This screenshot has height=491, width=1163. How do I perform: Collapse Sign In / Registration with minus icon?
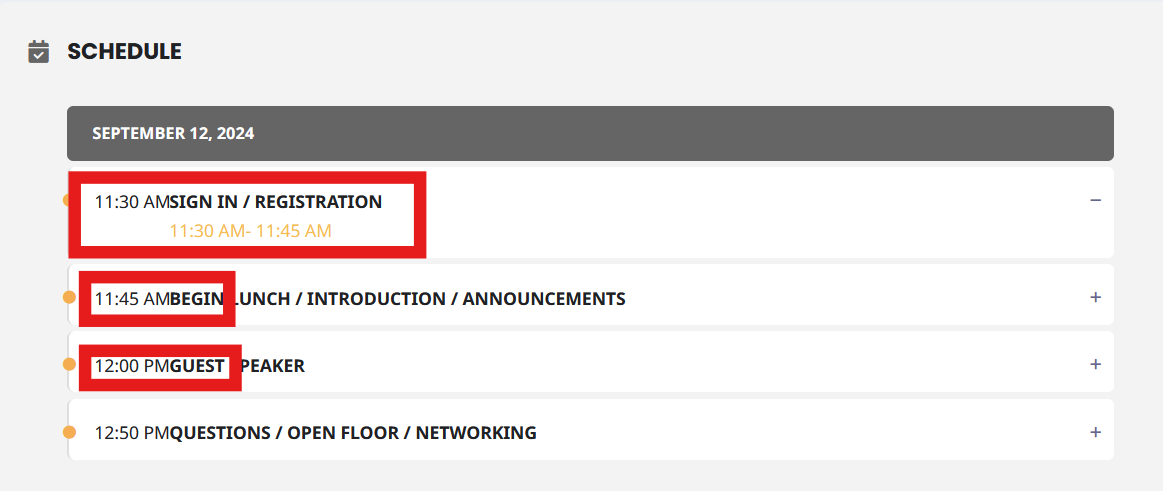(x=1095, y=200)
